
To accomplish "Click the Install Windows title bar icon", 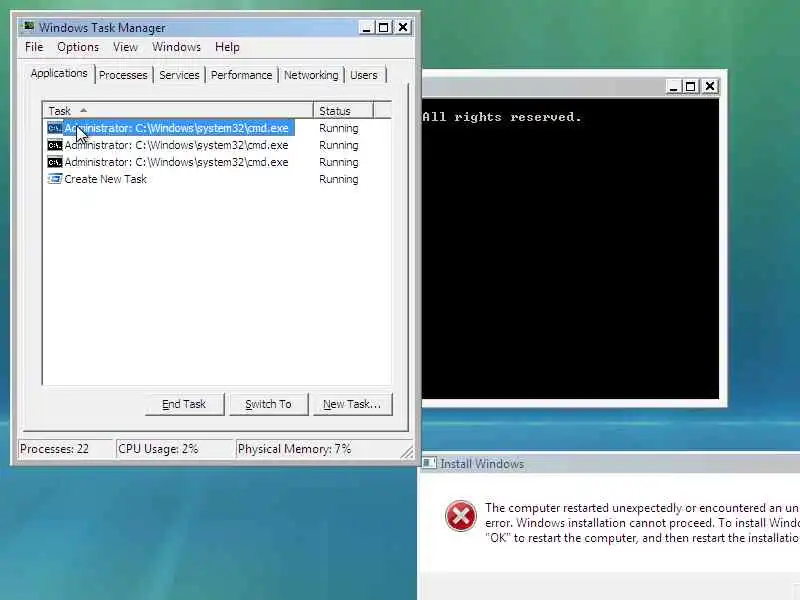I will [x=429, y=463].
